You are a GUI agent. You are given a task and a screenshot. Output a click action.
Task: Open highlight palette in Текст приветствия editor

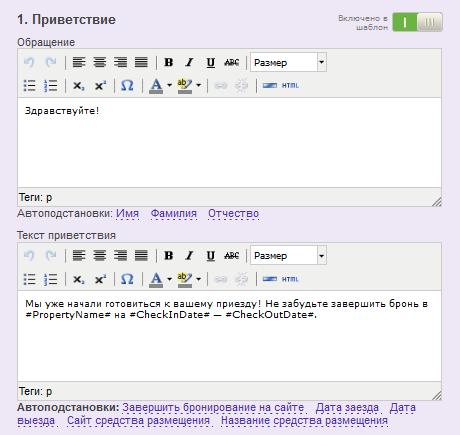coord(198,279)
